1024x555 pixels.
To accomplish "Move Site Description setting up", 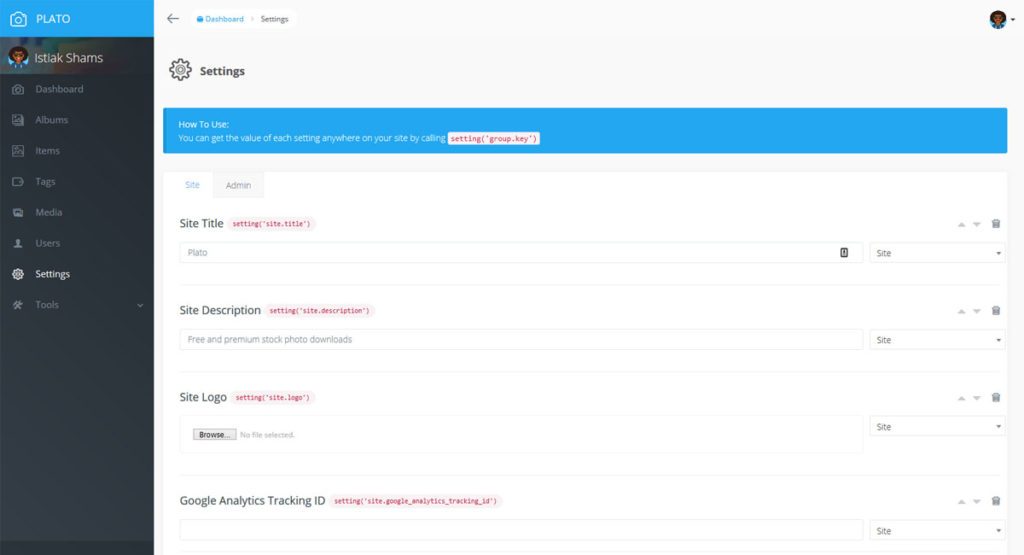I will pyautogui.click(x=961, y=311).
